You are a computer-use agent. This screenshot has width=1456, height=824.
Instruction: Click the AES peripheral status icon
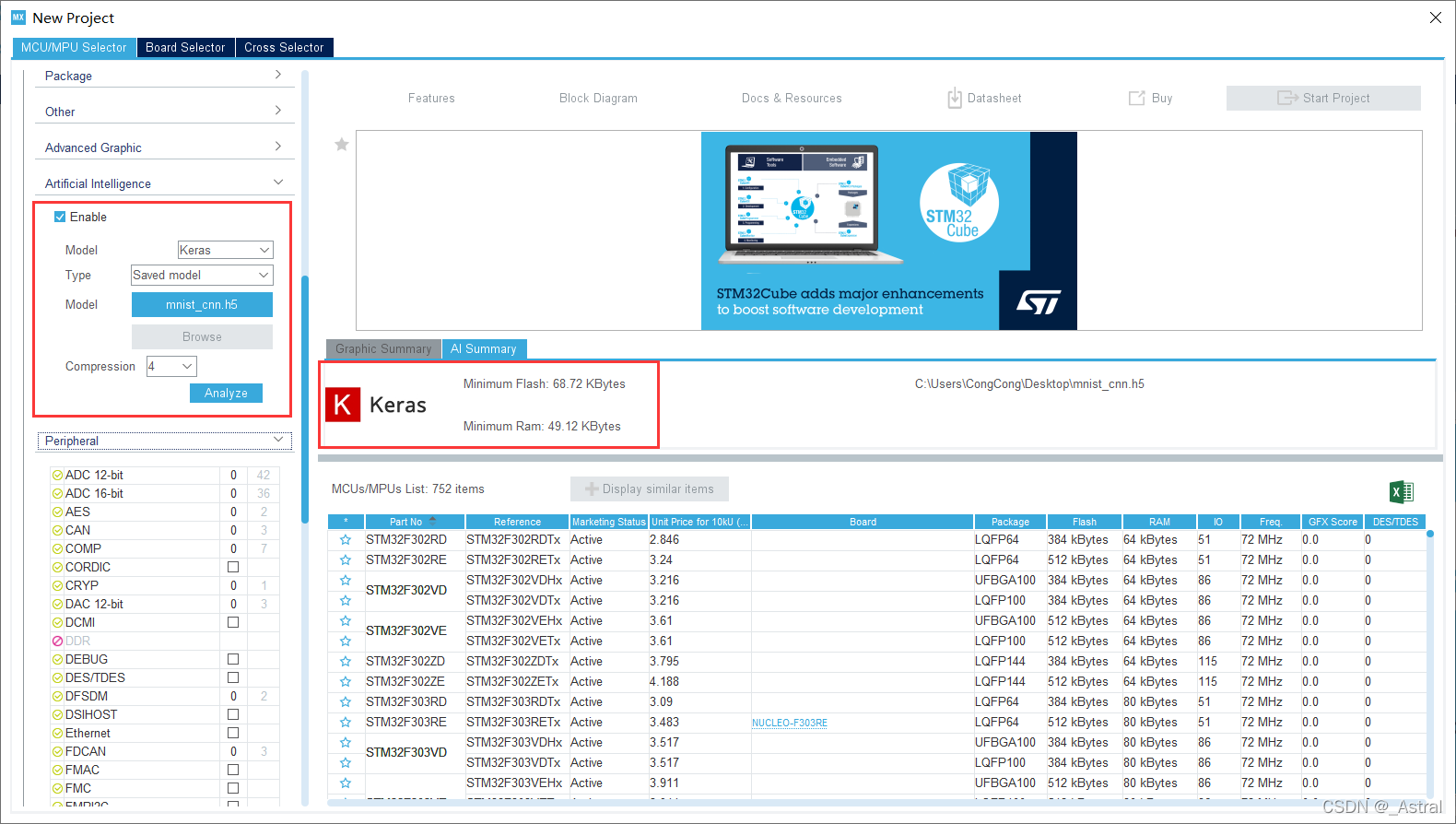pyautogui.click(x=57, y=512)
